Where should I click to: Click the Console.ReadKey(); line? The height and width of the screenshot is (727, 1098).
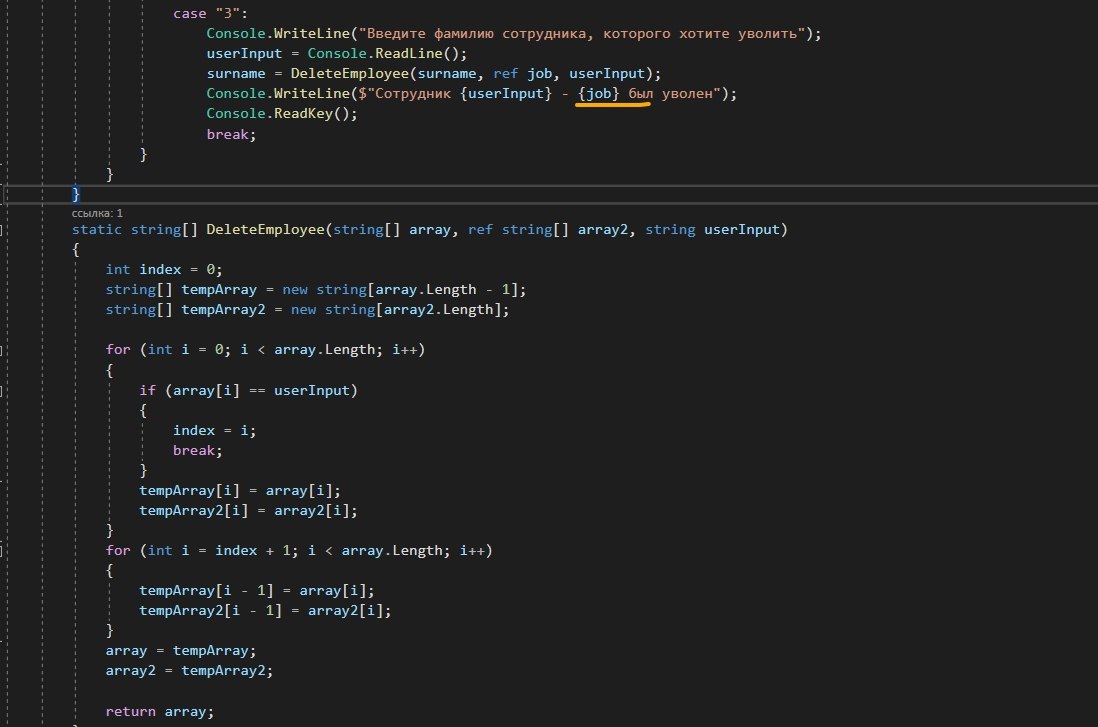coord(282,113)
